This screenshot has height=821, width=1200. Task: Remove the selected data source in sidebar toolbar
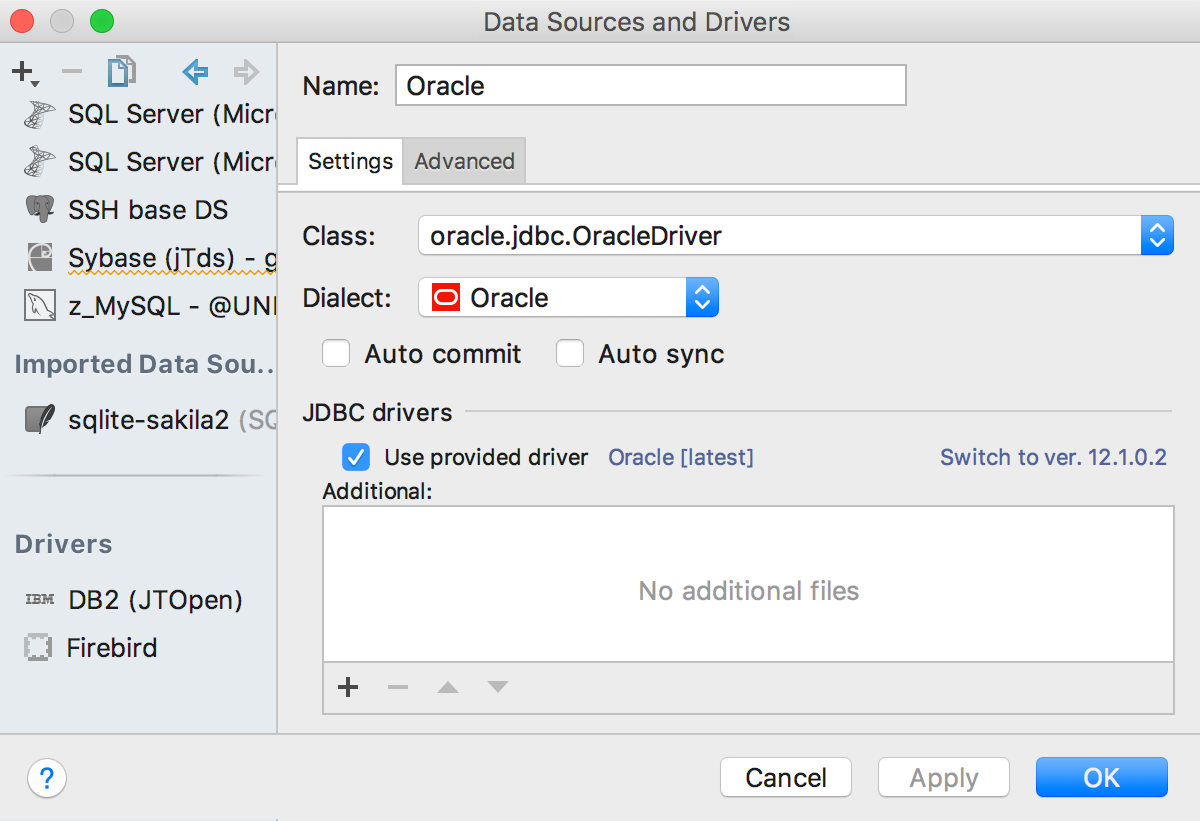pyautogui.click(x=72, y=72)
